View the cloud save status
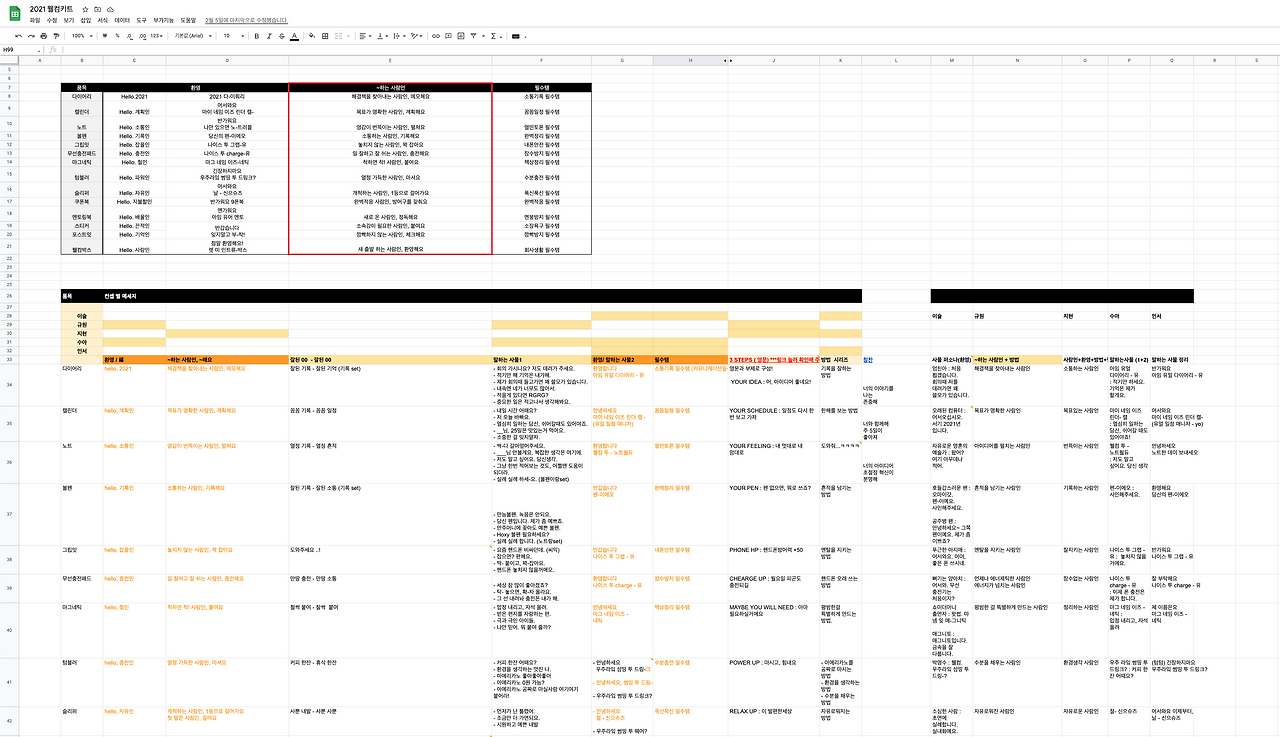Screen dimensions: 1280x737 coord(110,9)
